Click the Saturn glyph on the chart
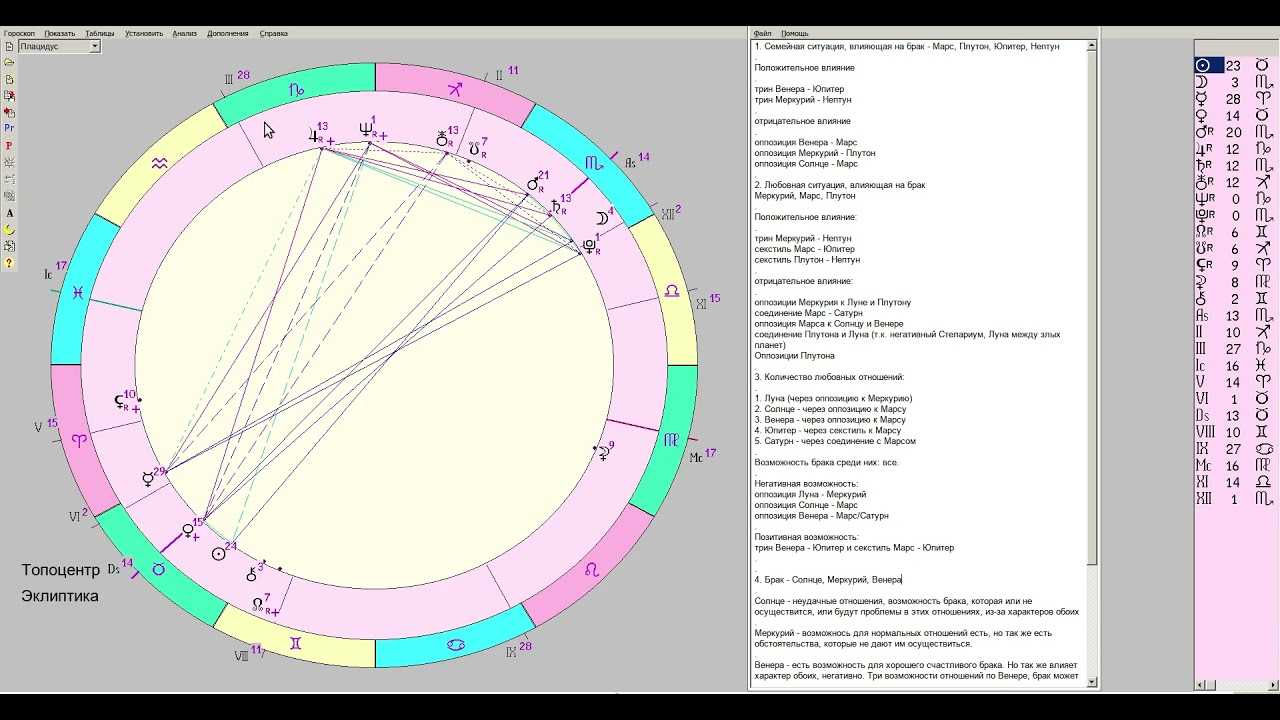Screen dimensions: 1280x720 [x=557, y=207]
